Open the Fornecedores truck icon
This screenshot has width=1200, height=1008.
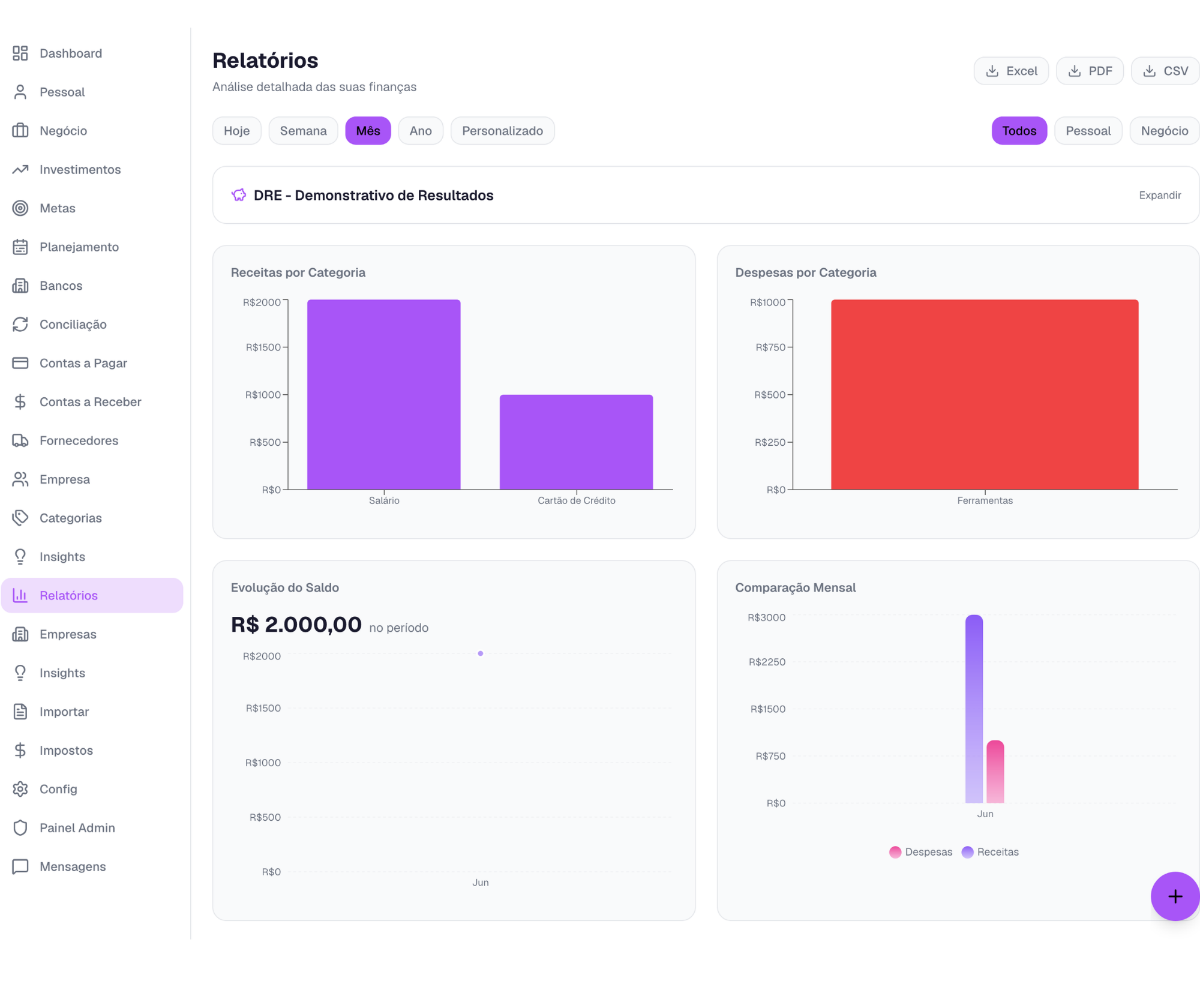point(20,440)
